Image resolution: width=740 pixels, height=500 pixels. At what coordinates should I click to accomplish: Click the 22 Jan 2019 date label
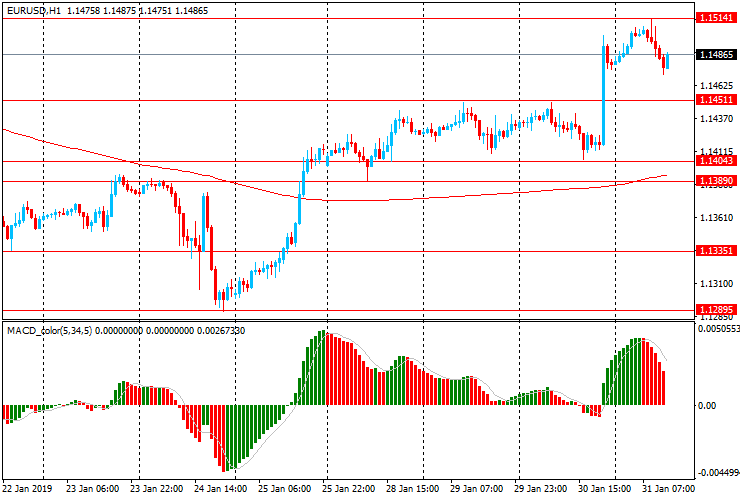coord(28,489)
